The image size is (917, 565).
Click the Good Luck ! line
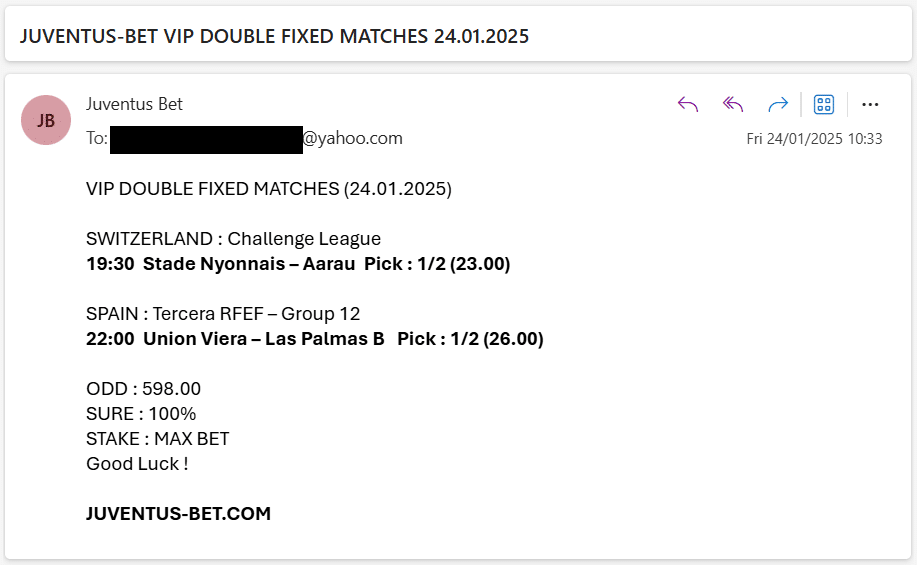tap(137, 464)
